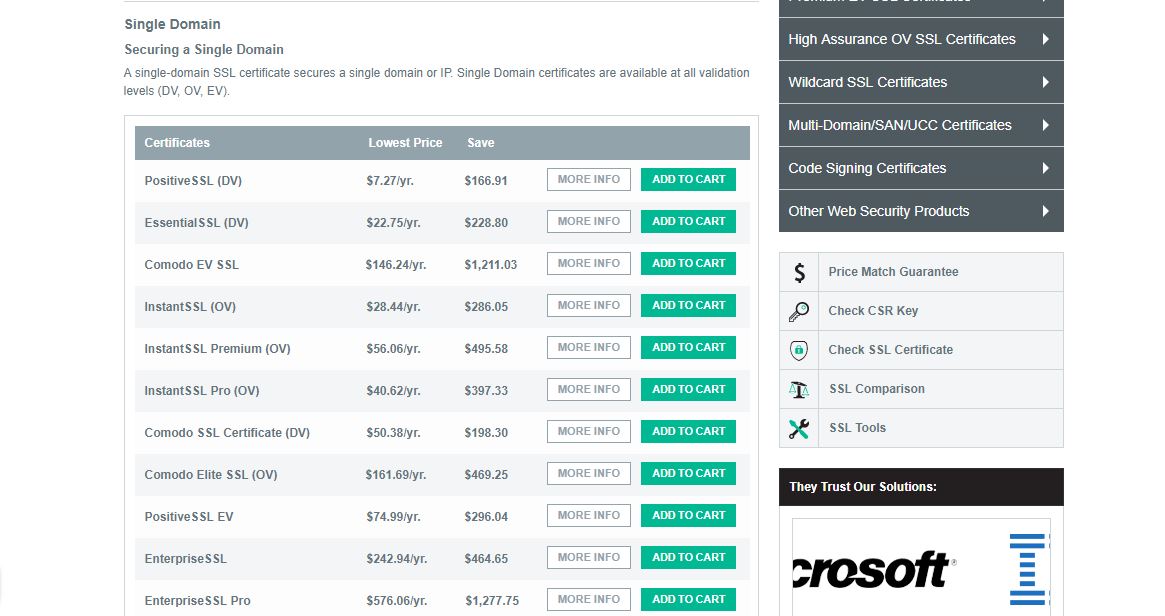
Task: View more info for InstantSSL Pro (OV)
Action: point(588,389)
